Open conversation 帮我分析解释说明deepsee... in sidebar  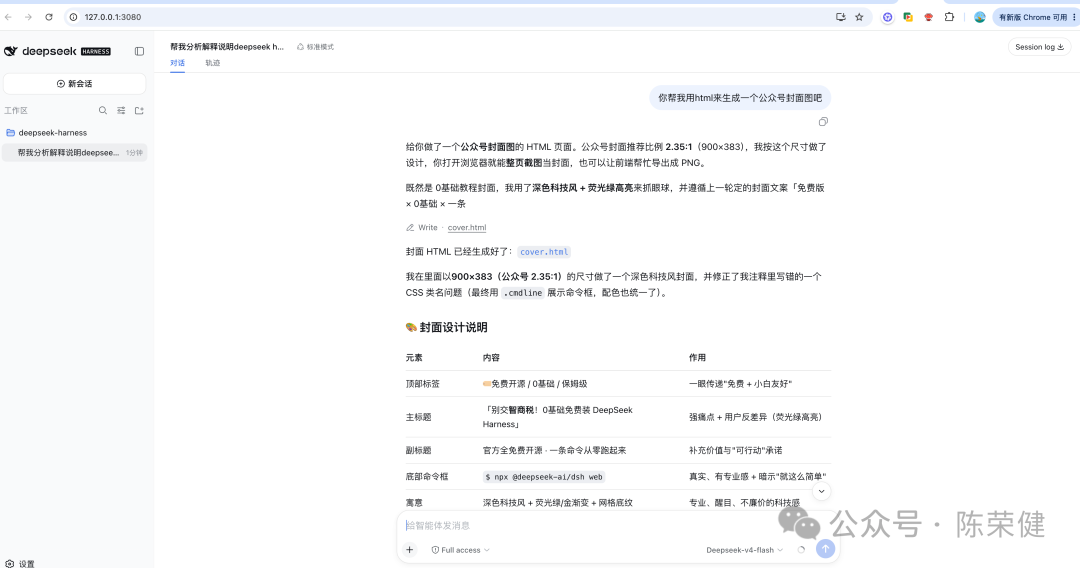pyautogui.click(x=74, y=153)
